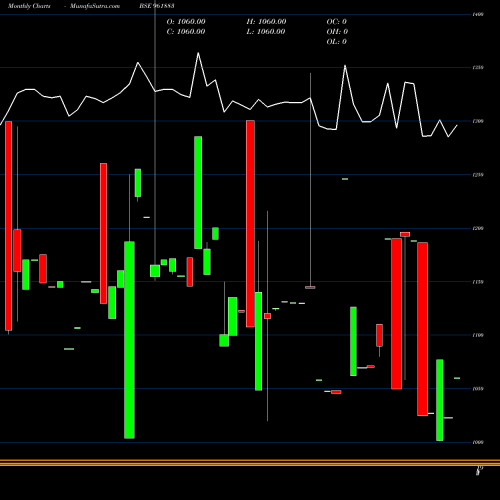Click the 1000 price axis label

[x=478, y=442]
